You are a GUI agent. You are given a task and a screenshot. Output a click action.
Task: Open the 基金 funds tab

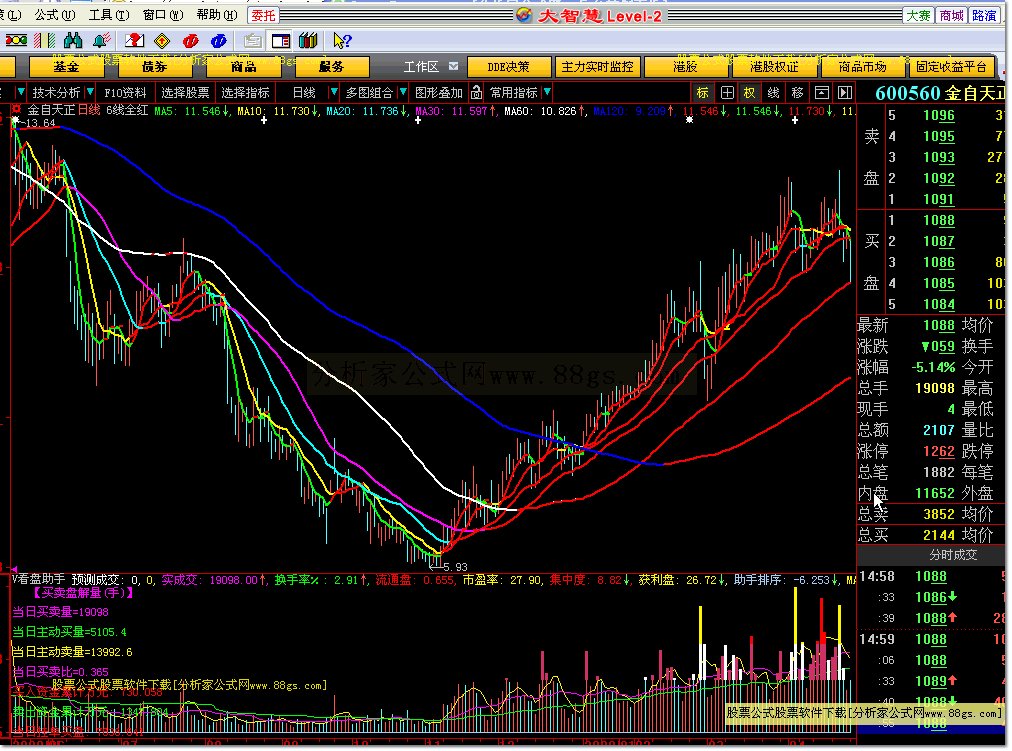[66, 66]
